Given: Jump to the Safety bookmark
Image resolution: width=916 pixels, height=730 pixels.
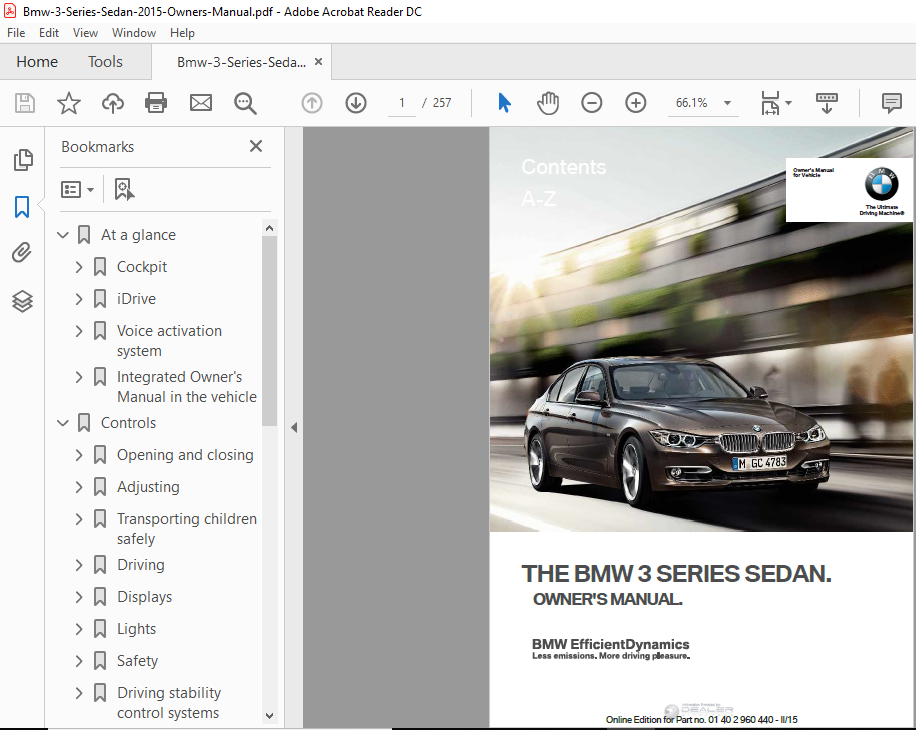Looking at the screenshot, I should pos(137,661).
